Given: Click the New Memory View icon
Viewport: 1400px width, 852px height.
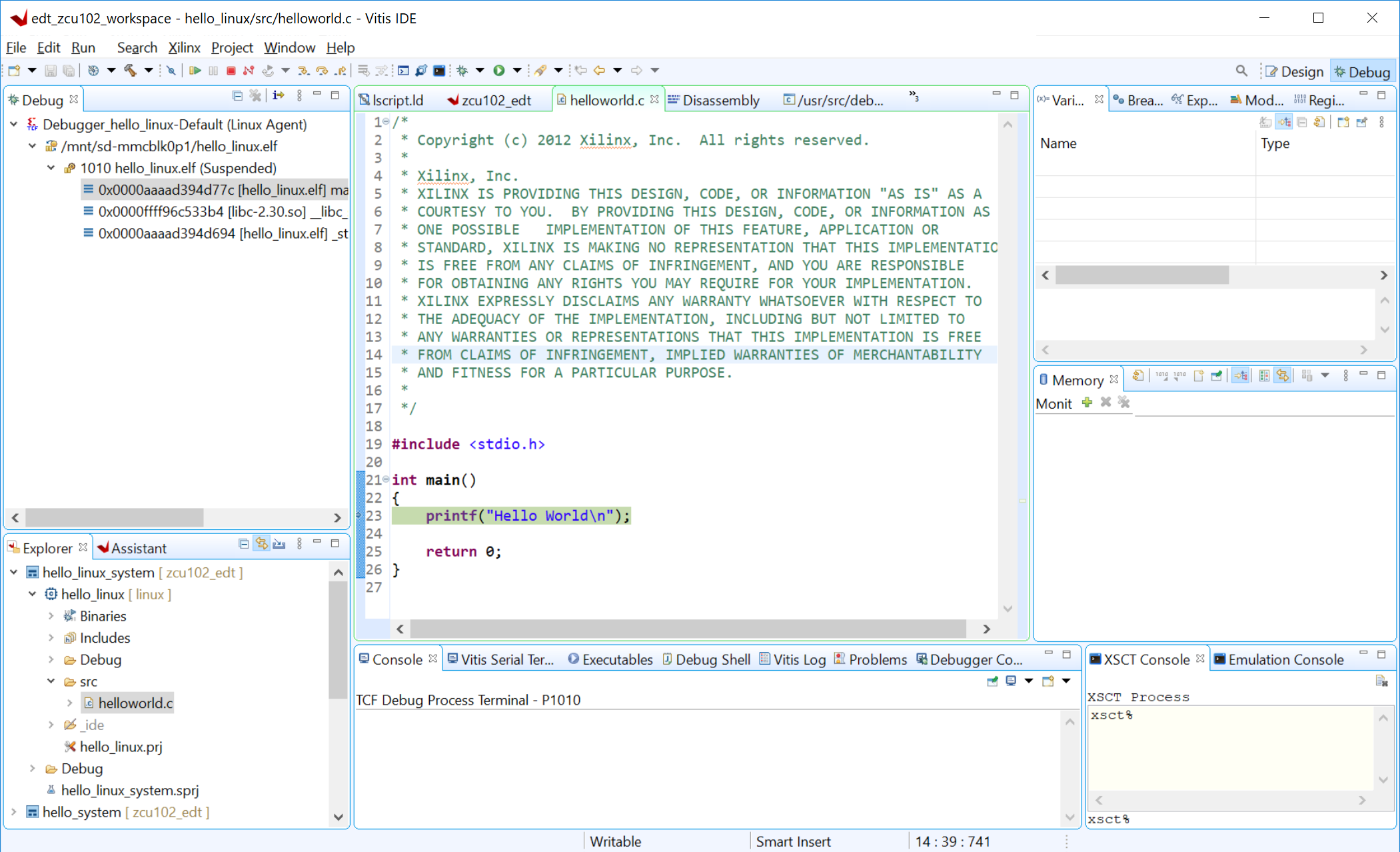Looking at the screenshot, I should tap(1198, 375).
